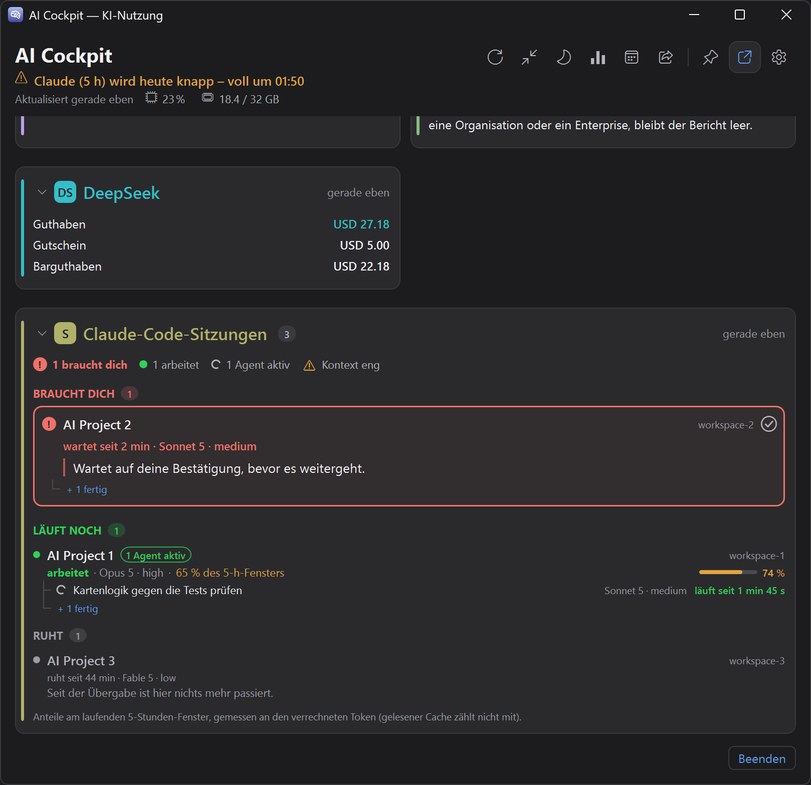Open the AI Project 3 session title
The image size is (811, 785).
tap(81, 660)
